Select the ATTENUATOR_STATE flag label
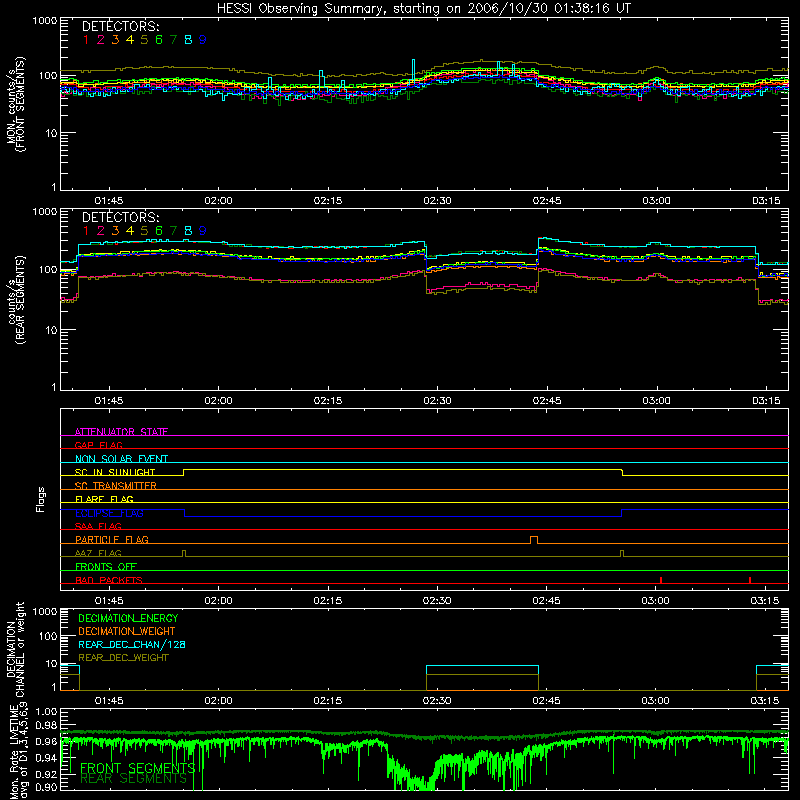The image size is (800, 800). (x=121, y=432)
